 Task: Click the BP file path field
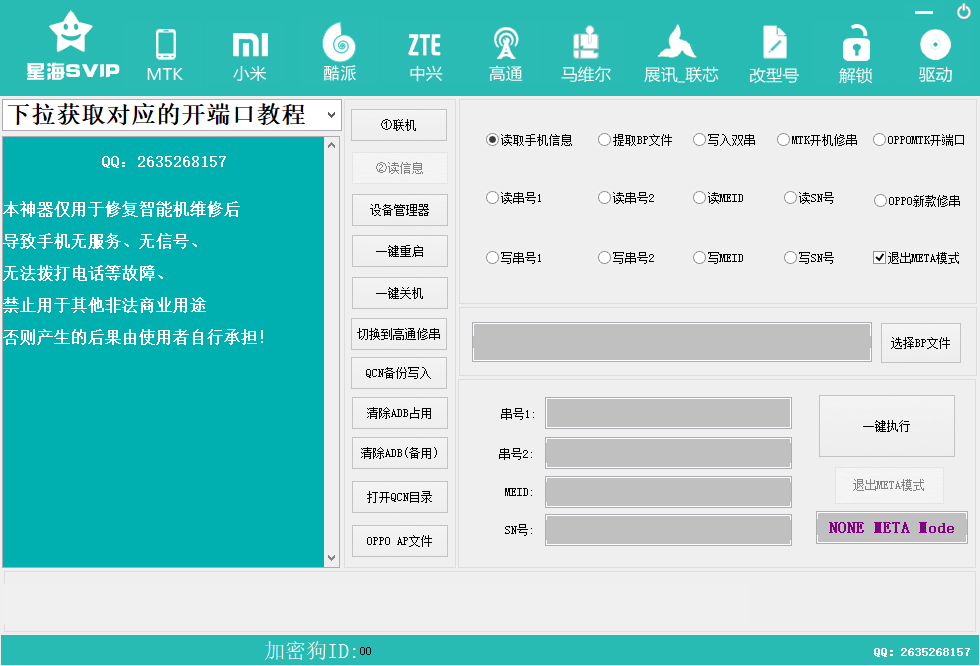pyautogui.click(x=672, y=342)
